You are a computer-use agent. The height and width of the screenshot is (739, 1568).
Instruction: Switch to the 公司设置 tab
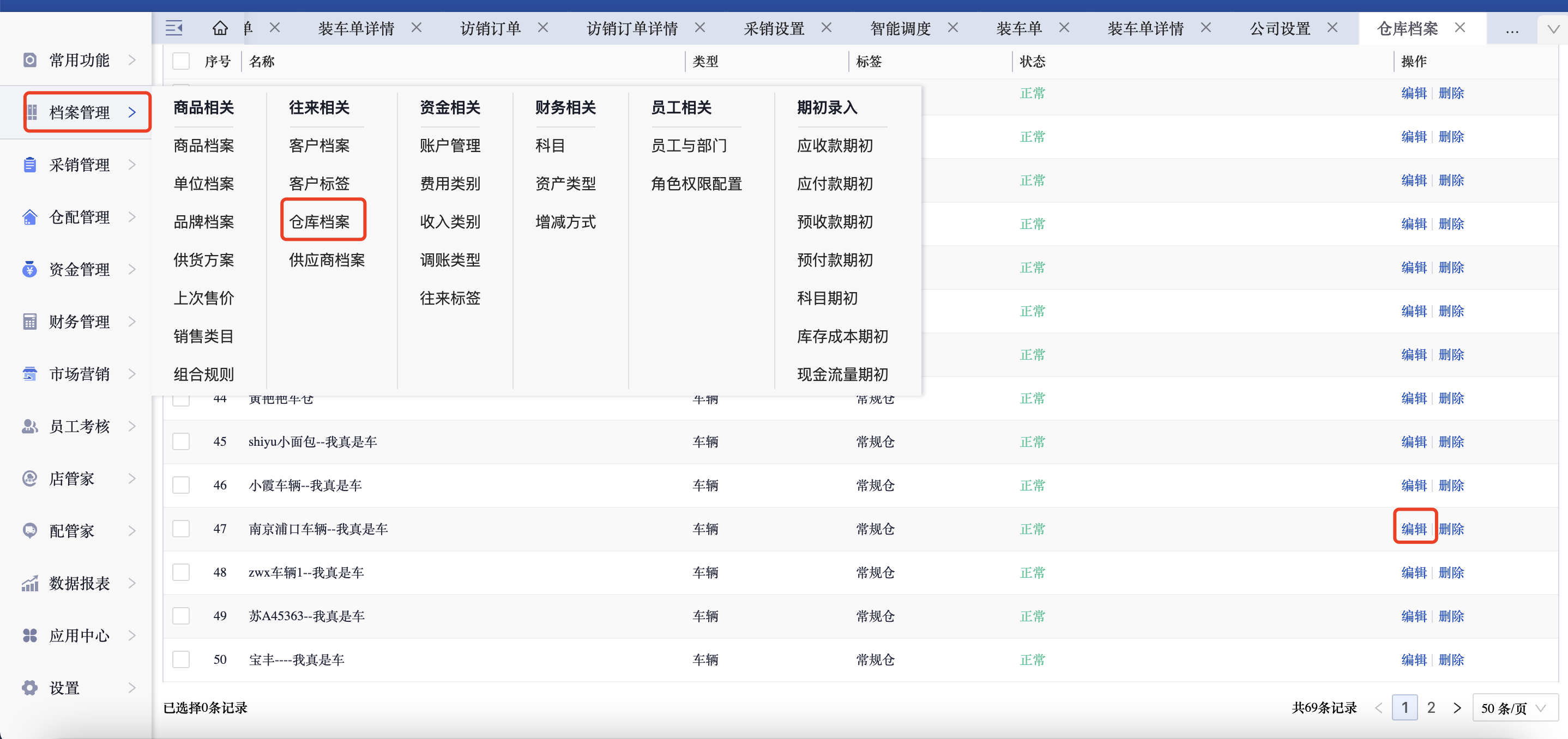1280,28
